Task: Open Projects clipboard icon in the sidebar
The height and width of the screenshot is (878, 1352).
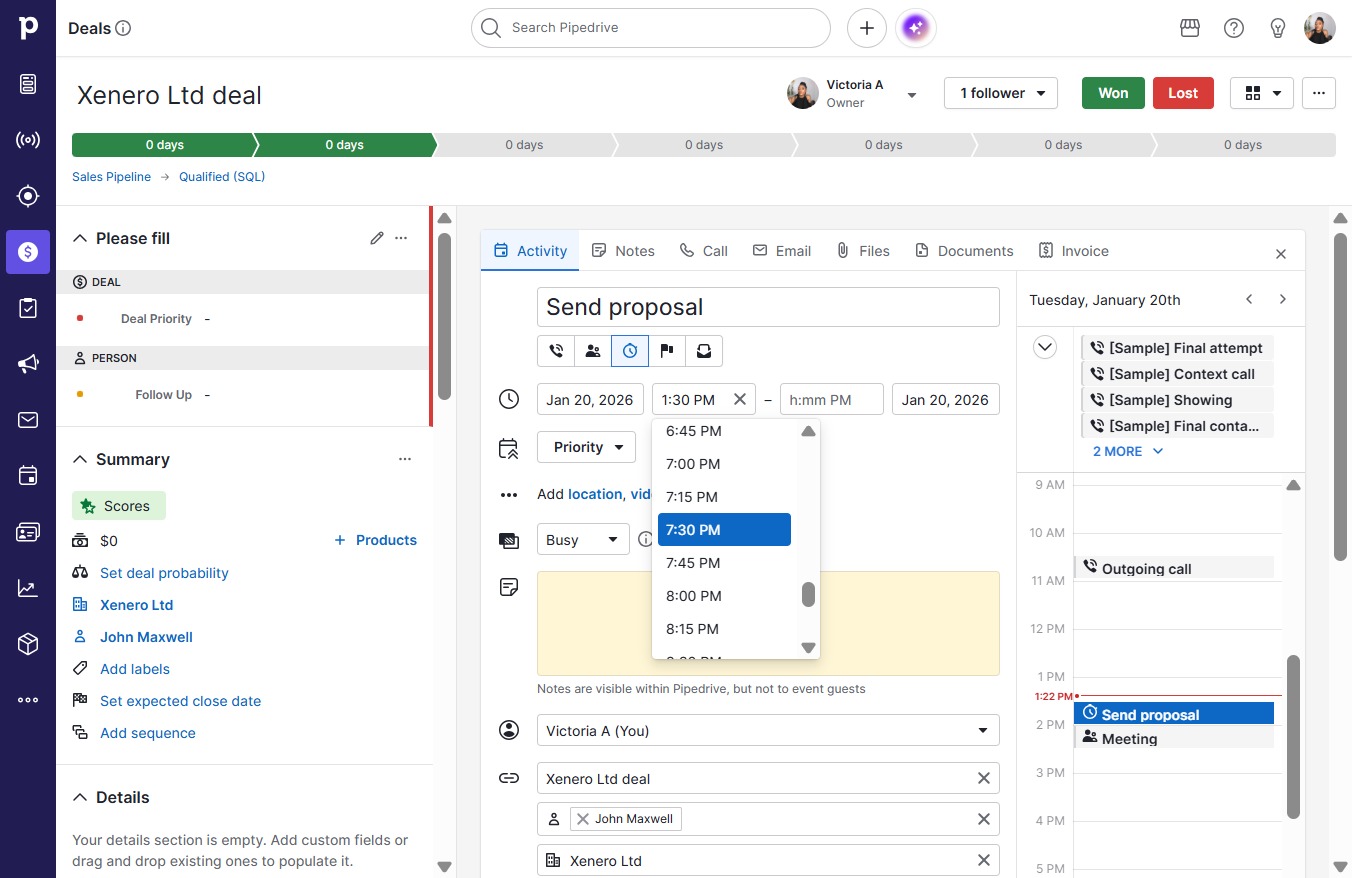Action: 28,308
